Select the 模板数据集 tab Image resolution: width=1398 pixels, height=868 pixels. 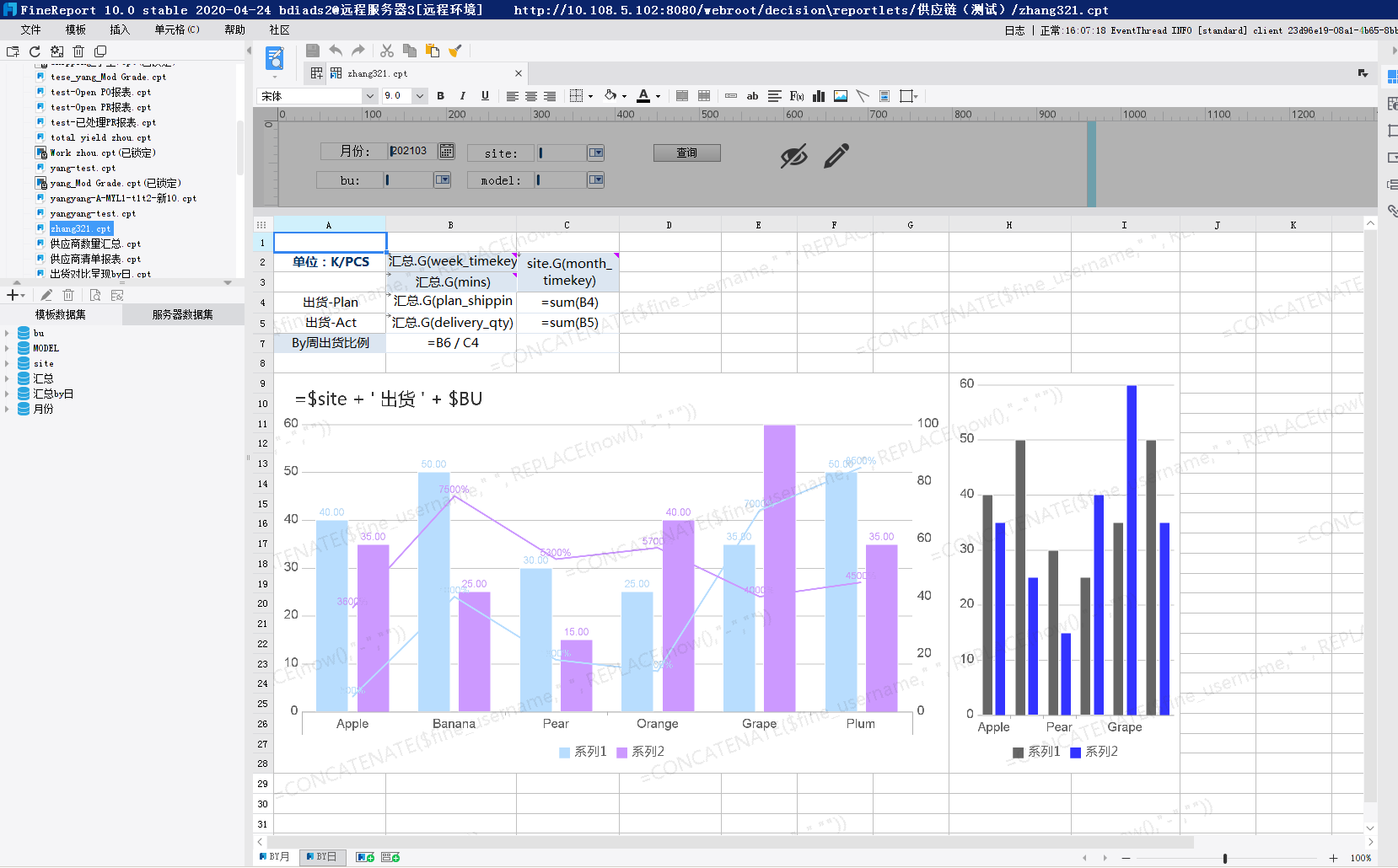click(61, 314)
